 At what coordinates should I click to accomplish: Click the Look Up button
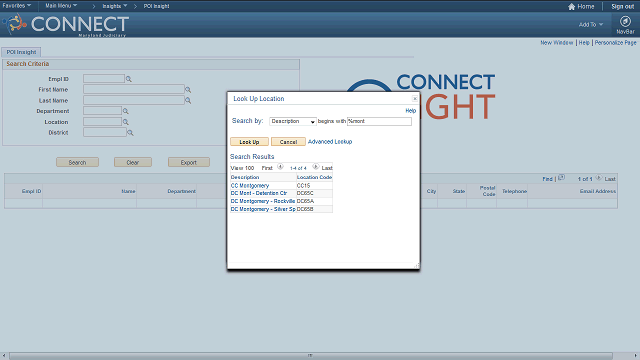(x=249, y=142)
